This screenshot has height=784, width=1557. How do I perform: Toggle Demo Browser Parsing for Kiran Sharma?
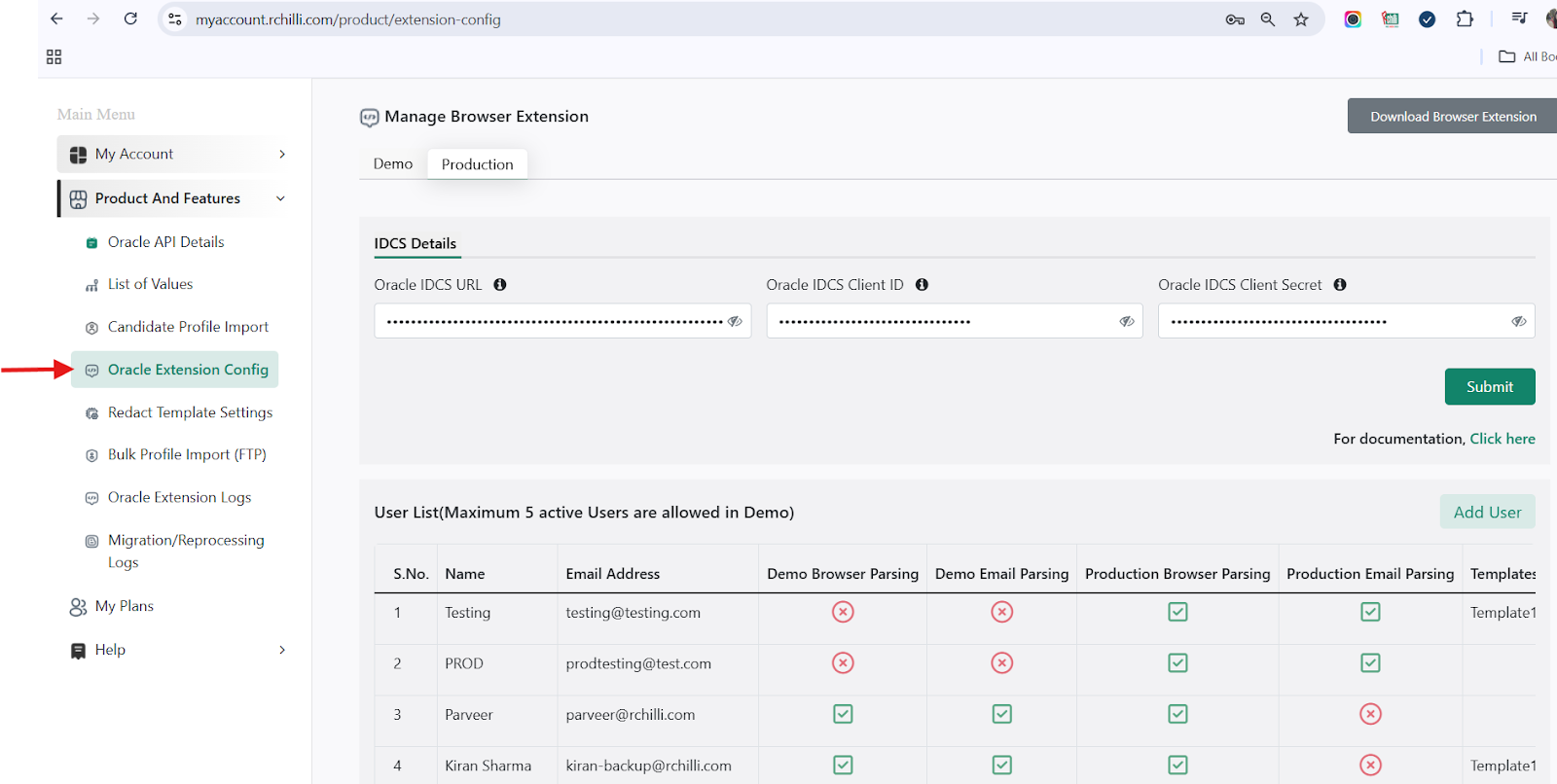click(x=843, y=766)
